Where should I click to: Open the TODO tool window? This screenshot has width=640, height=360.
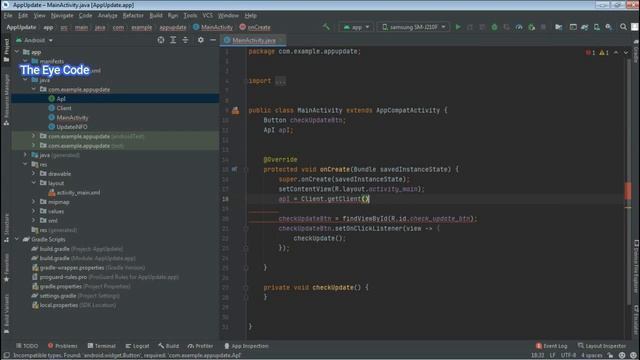27,346
